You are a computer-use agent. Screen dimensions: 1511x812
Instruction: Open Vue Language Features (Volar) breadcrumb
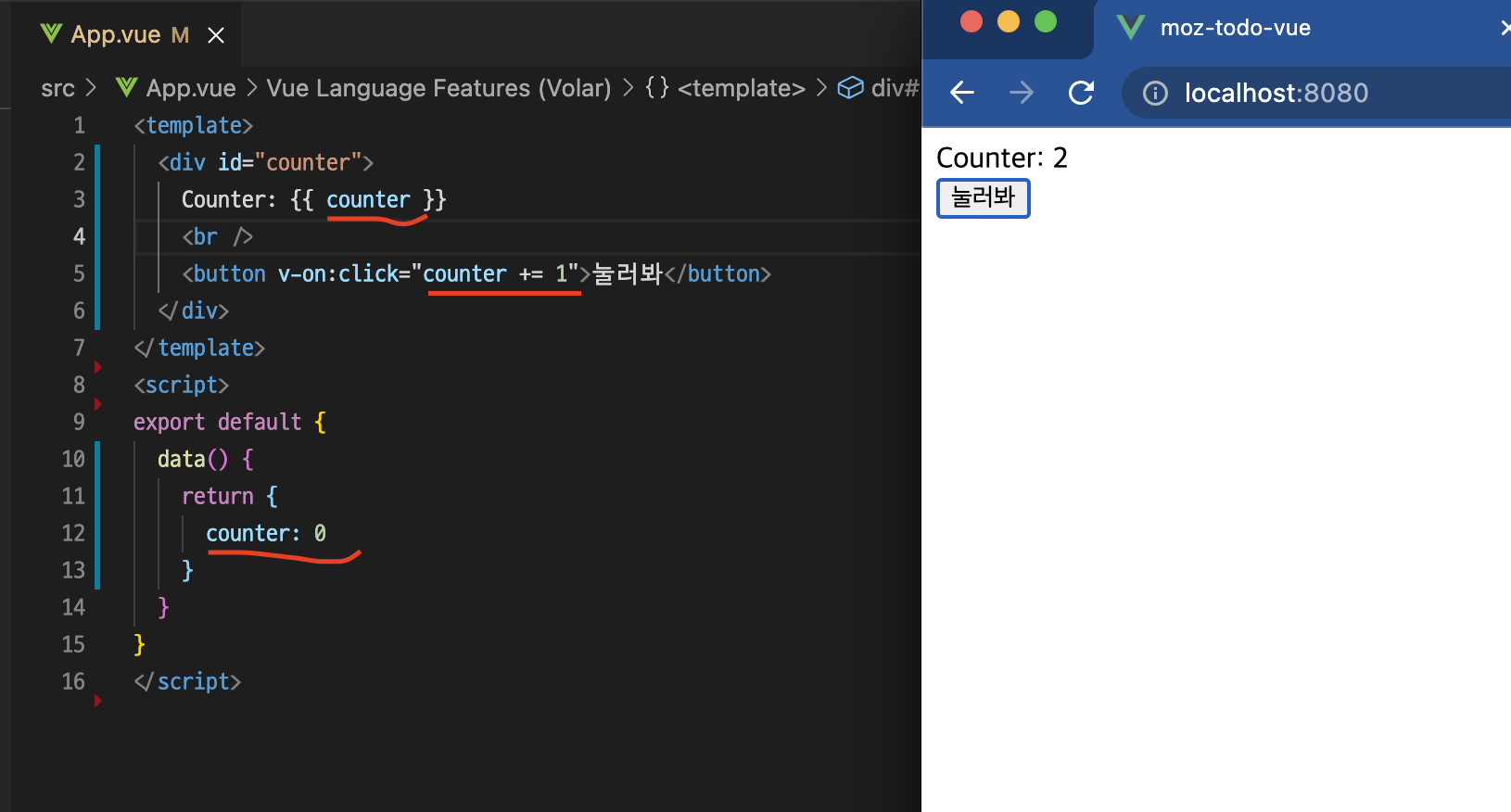pyautogui.click(x=438, y=88)
